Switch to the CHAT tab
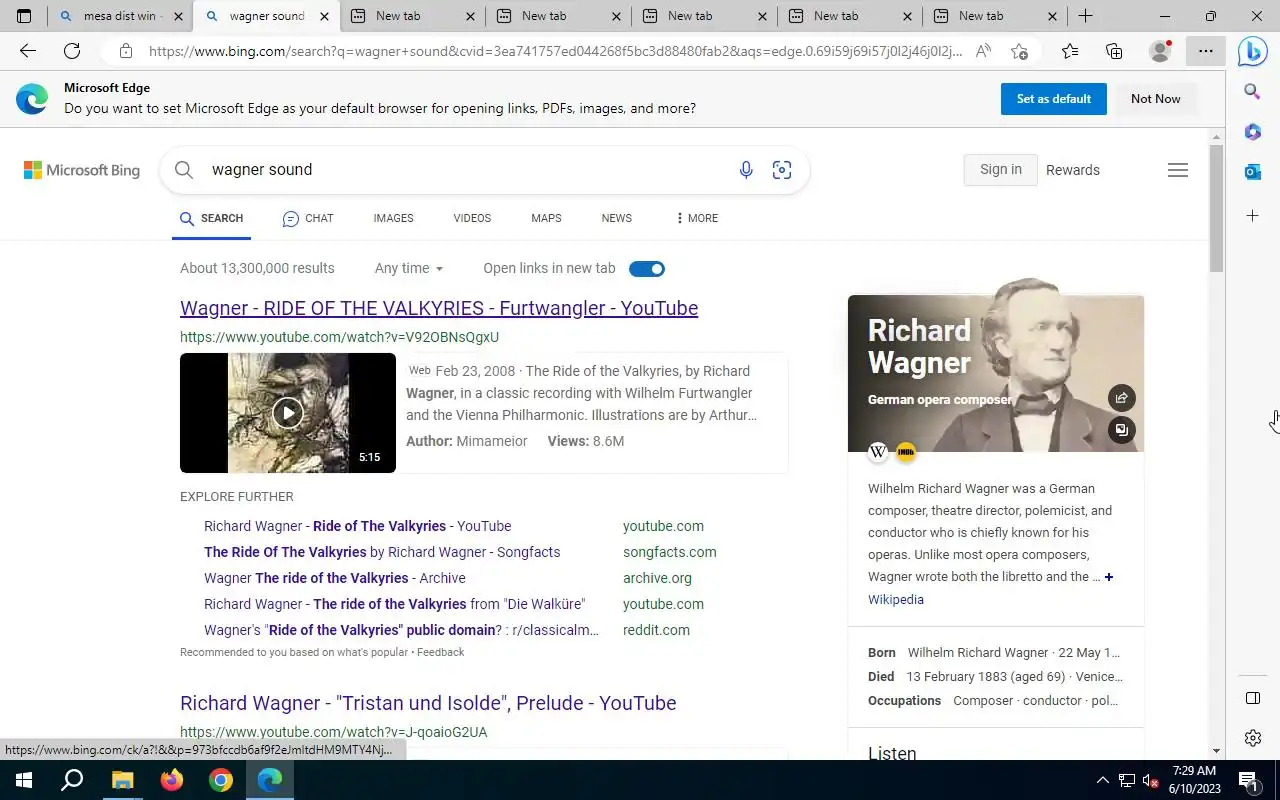Image resolution: width=1280 pixels, height=800 pixels. coord(308,218)
